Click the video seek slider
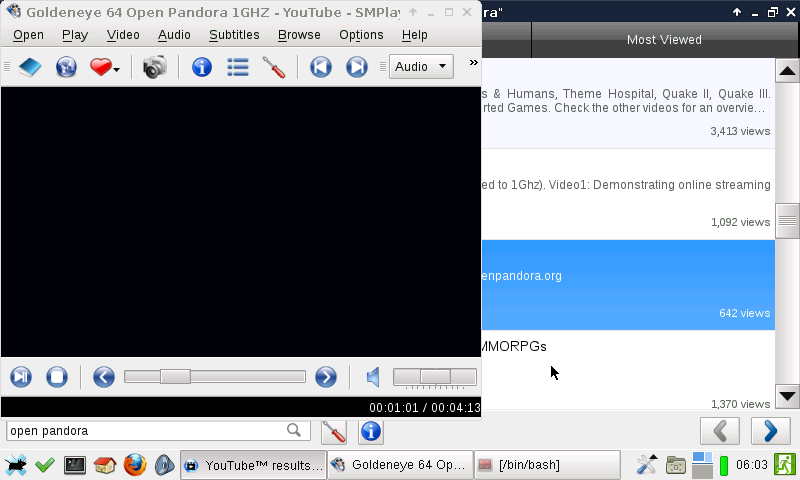The width and height of the screenshot is (800, 480). point(214,377)
